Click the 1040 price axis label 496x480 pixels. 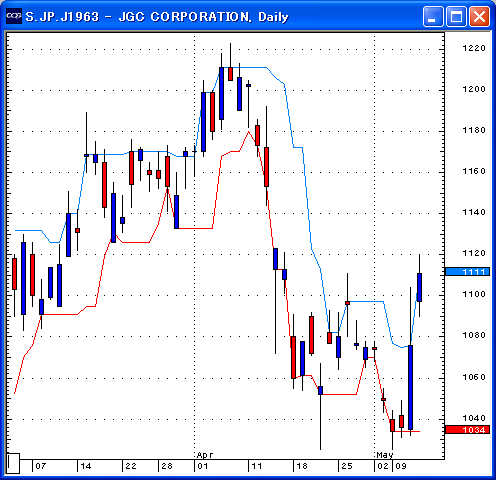tap(474, 418)
